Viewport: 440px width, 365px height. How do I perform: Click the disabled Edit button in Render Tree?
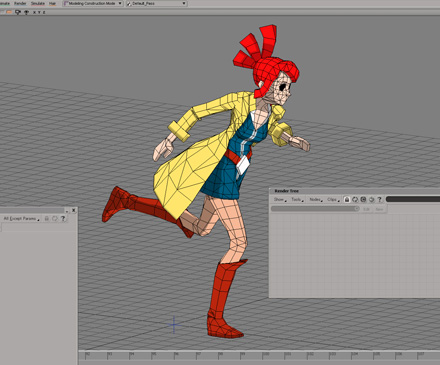[x=366, y=209]
